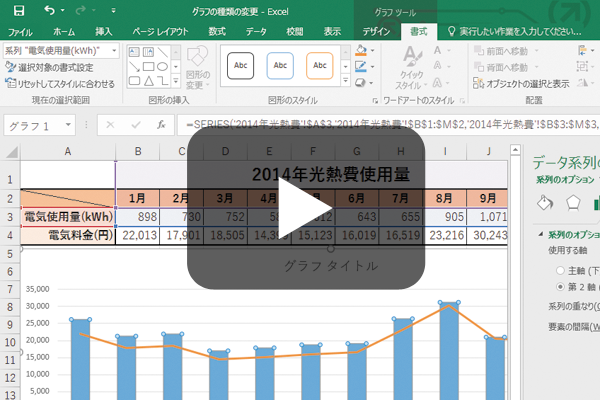Open the shape styles dialog launcher

[375, 101]
